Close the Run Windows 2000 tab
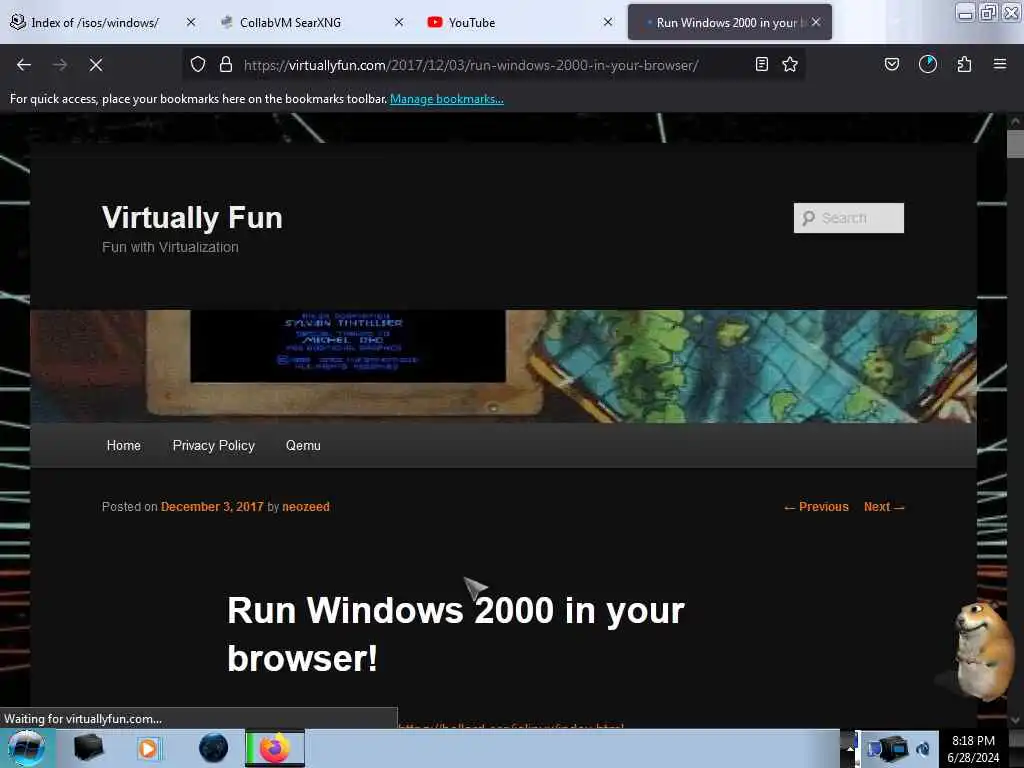The height and width of the screenshot is (768, 1024). pos(816,22)
